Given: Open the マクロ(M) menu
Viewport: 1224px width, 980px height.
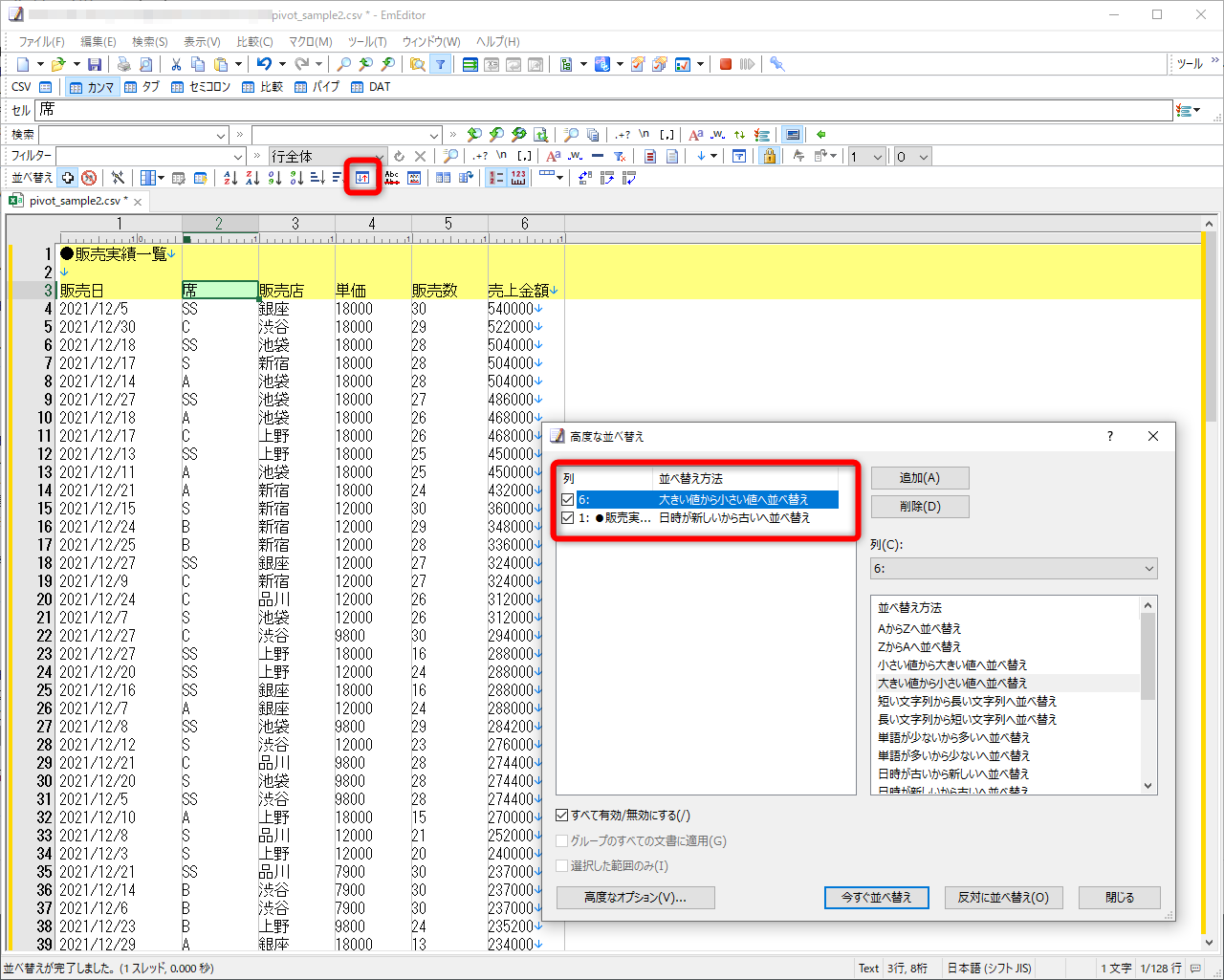Looking at the screenshot, I should tap(310, 42).
